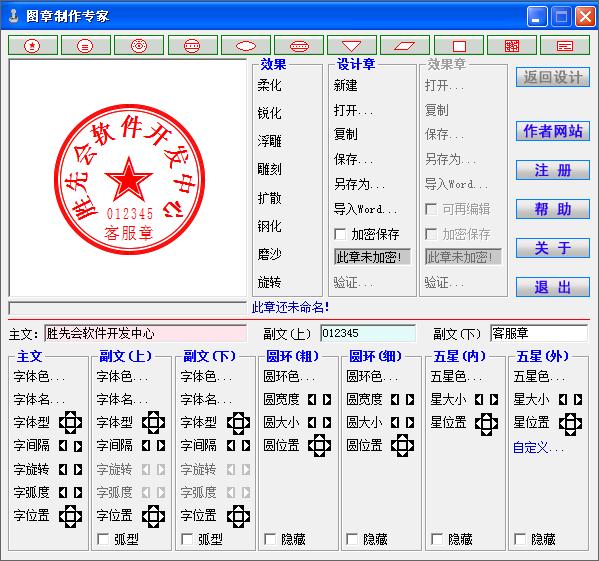Image resolution: width=599 pixels, height=561 pixels.
Task: Click 字位置 direction pad under 主文
Action: [71, 516]
